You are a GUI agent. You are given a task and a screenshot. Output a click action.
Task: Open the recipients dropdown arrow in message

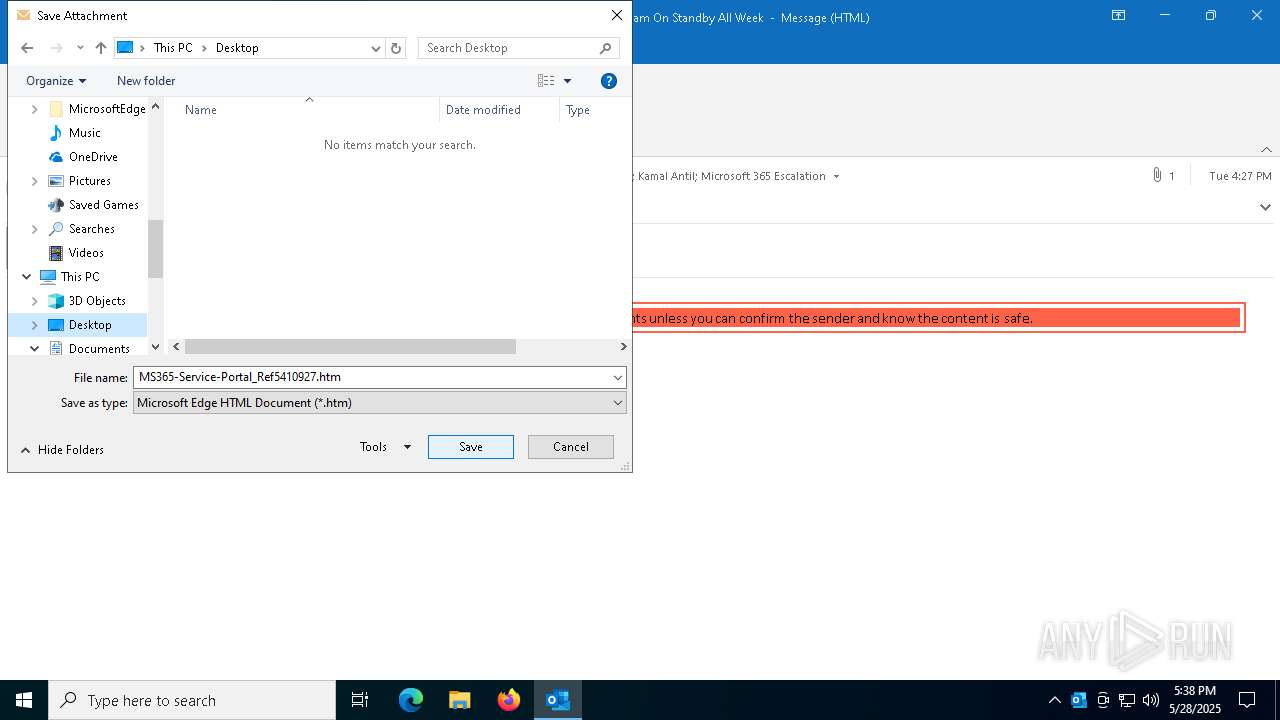tap(836, 176)
